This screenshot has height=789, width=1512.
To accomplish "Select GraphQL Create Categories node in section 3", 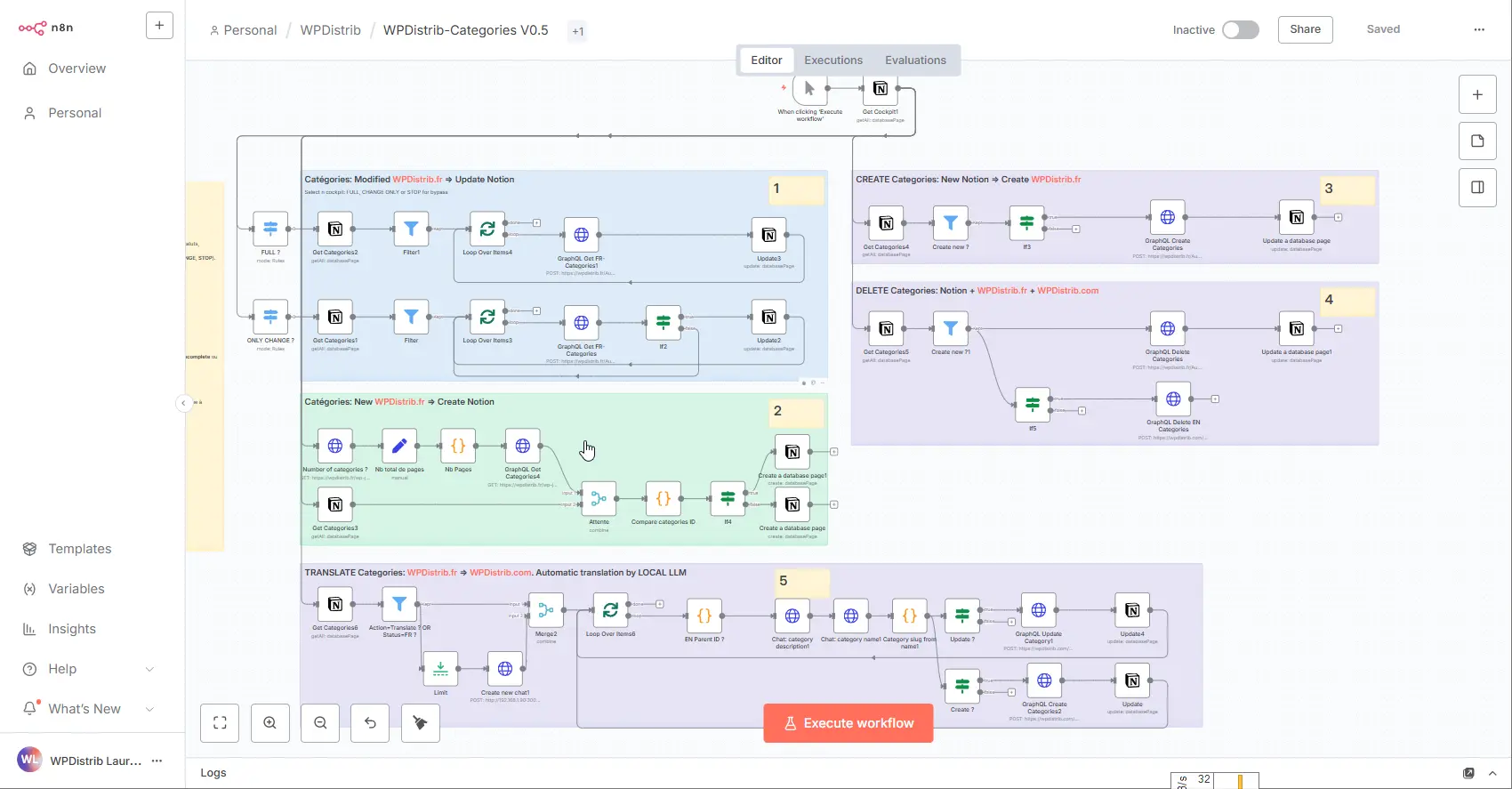I will pos(1167,217).
